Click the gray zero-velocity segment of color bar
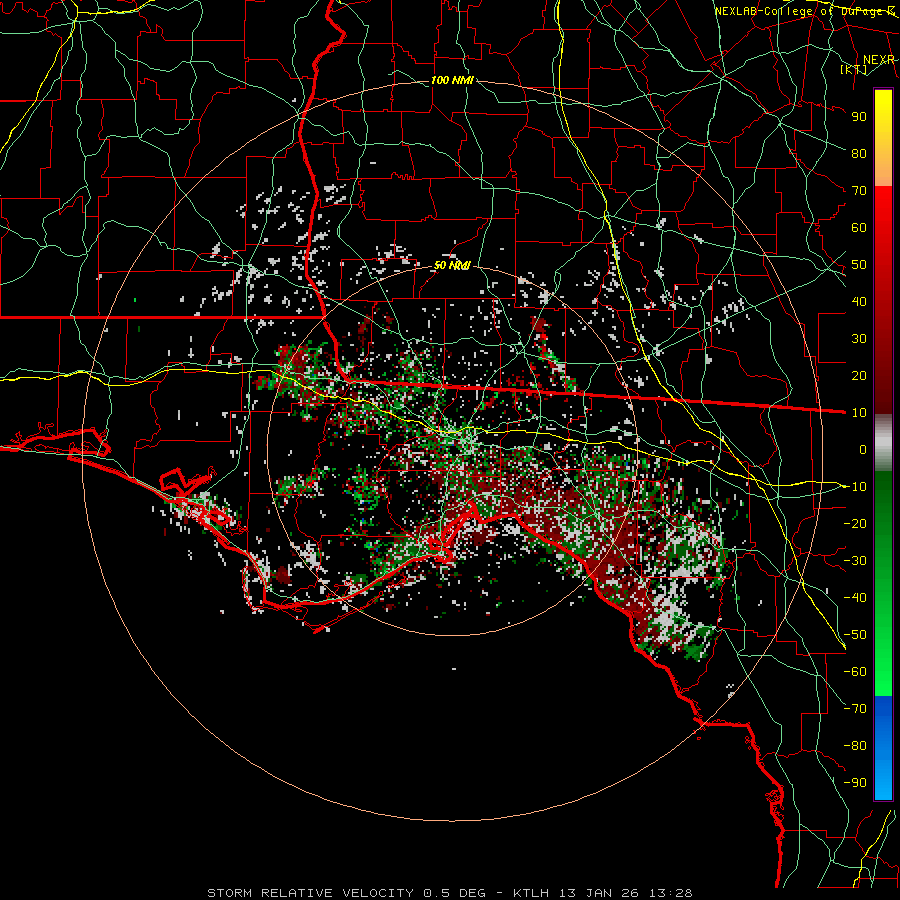The width and height of the screenshot is (900, 900). (883, 443)
